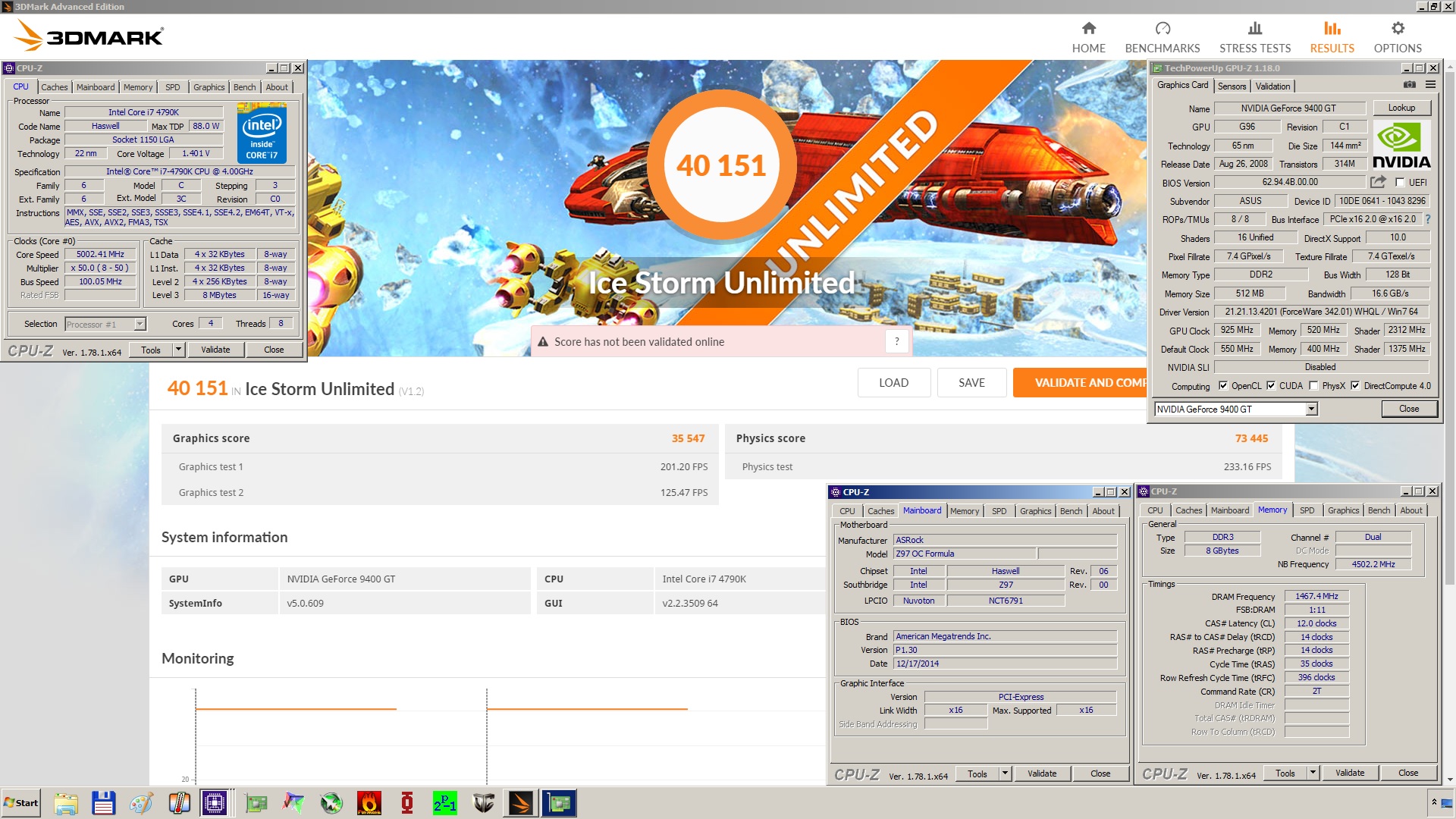Click Bus Interface question mark in GPU-Z
Viewport: 1456px width, 819px height.
[1428, 219]
